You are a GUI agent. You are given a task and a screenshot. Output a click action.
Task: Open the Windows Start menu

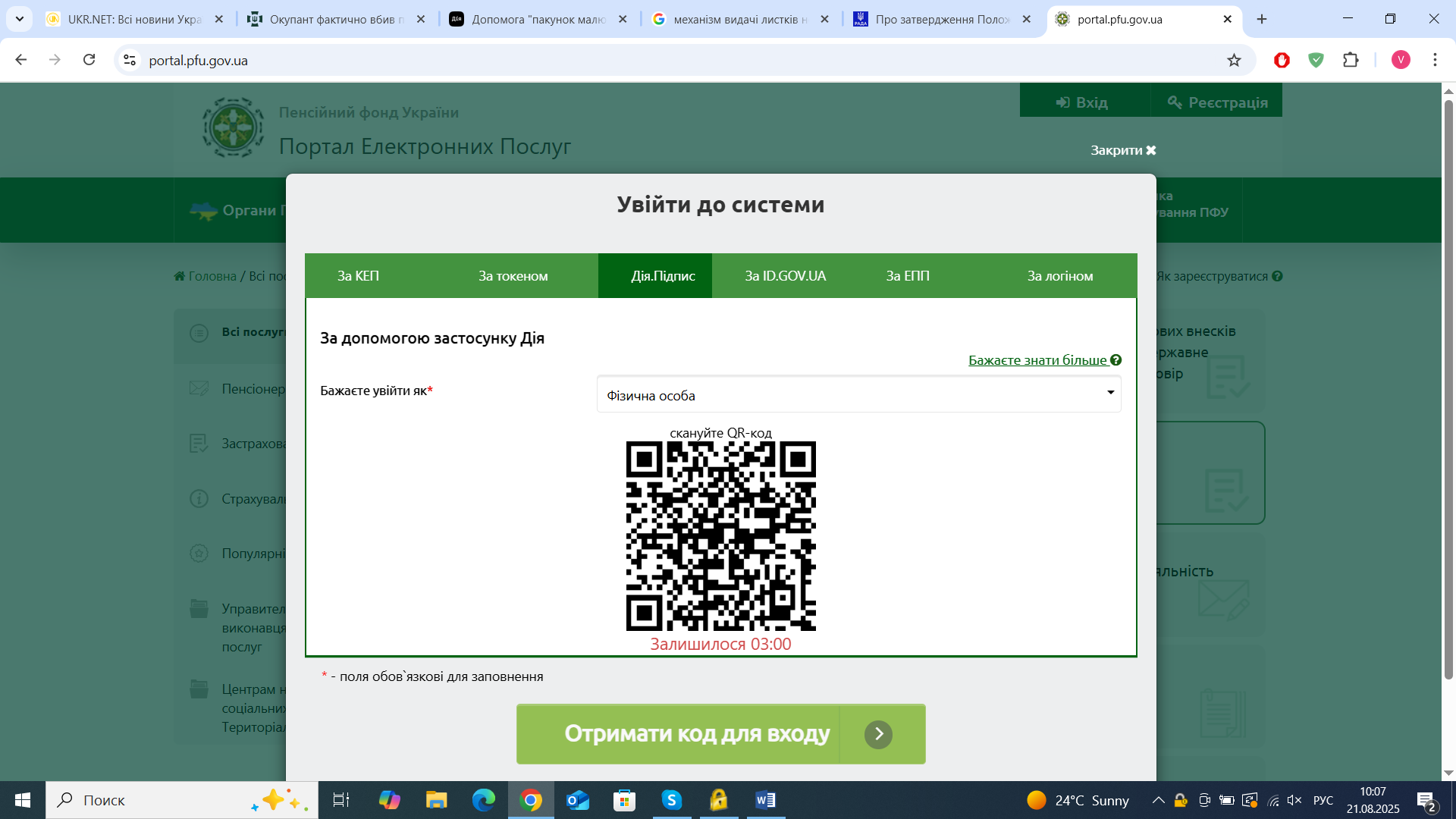[x=23, y=800]
